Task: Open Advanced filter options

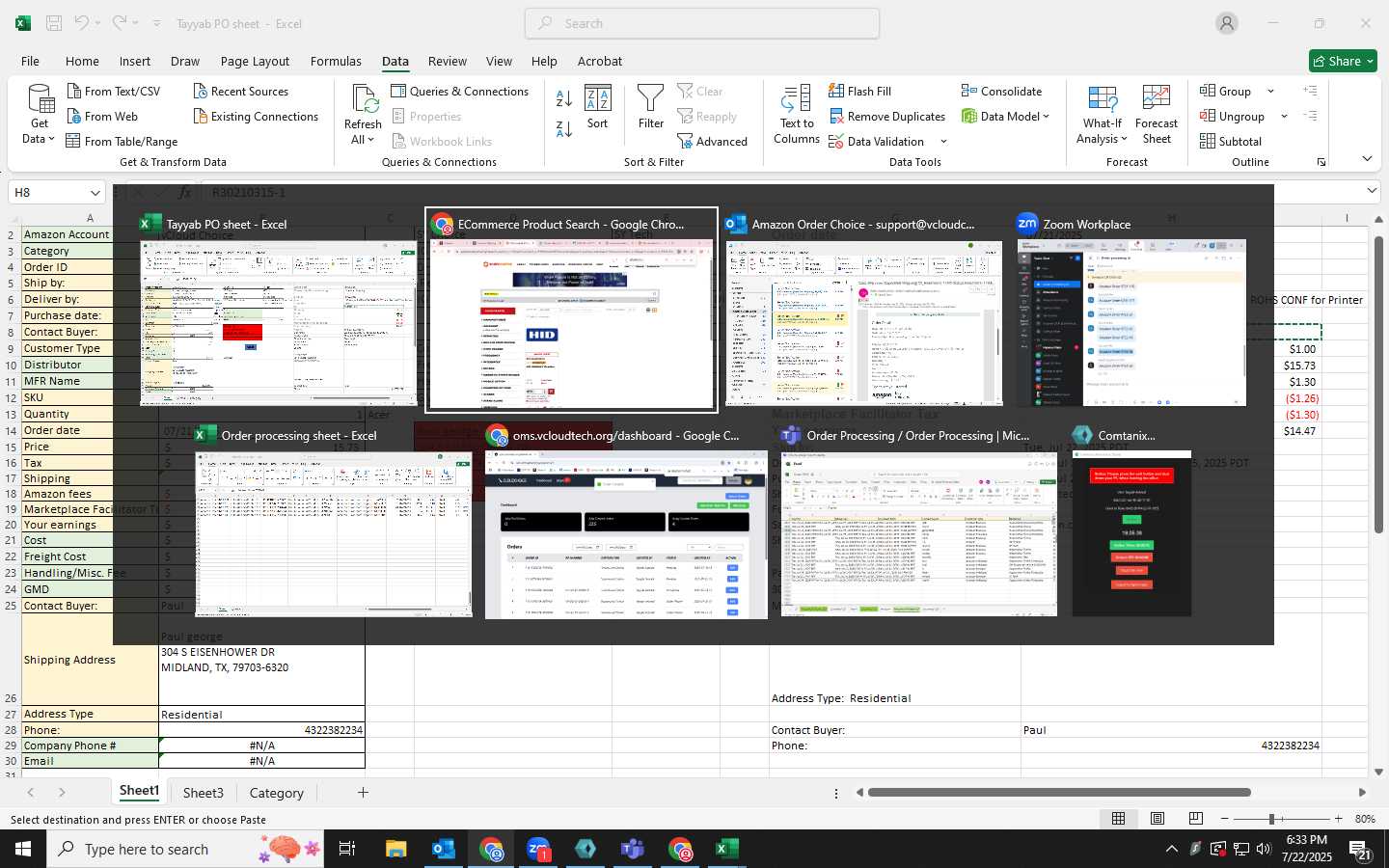Action: click(x=712, y=141)
